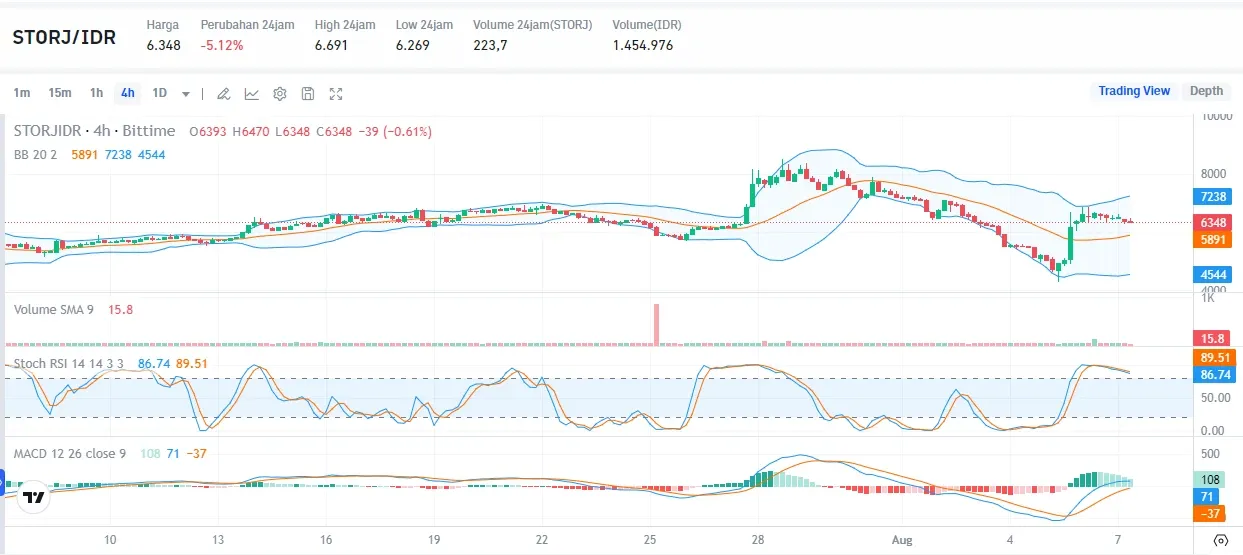
Task: Click the 6348 current price tag
Action: [x=1213, y=222]
